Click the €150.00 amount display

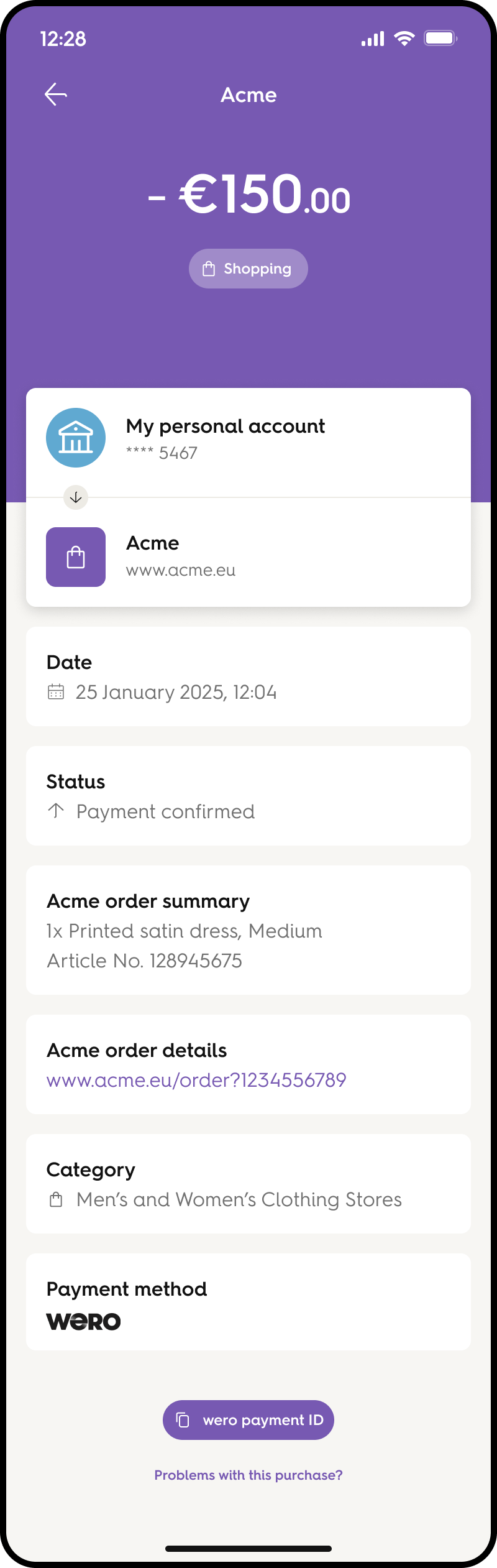pyautogui.click(x=249, y=194)
